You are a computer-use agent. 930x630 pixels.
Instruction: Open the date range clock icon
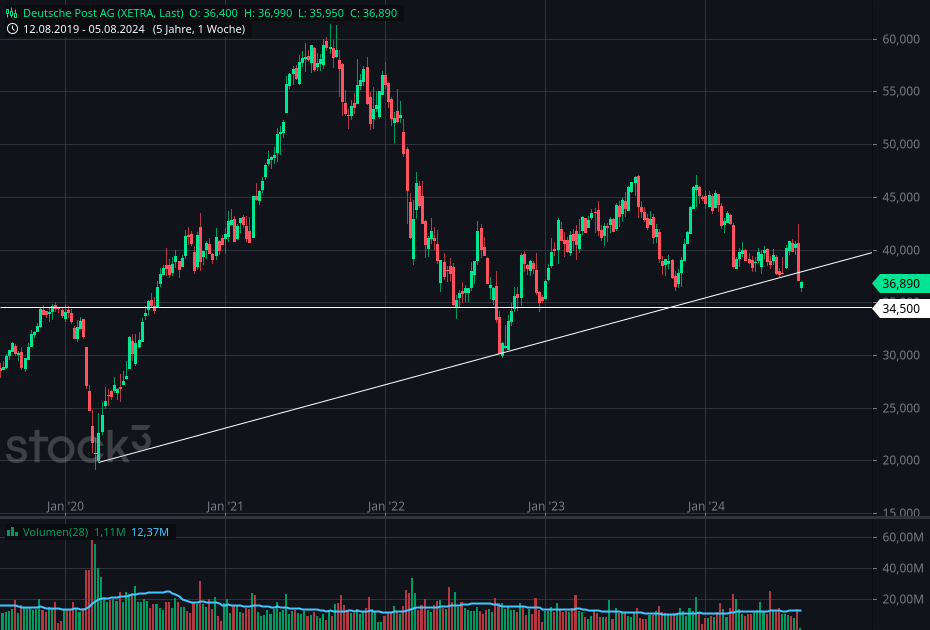(12, 29)
